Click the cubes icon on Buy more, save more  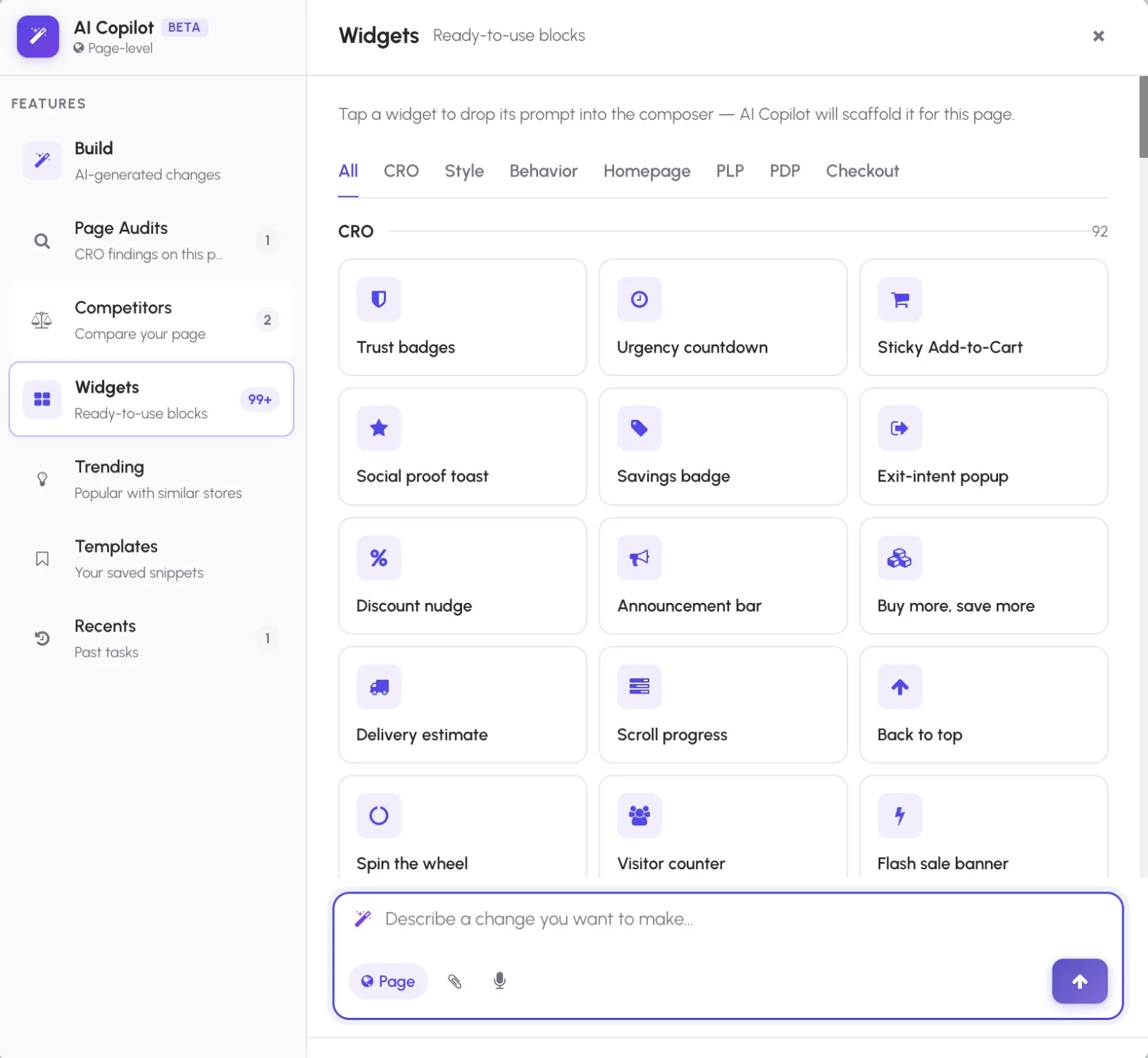pos(900,558)
